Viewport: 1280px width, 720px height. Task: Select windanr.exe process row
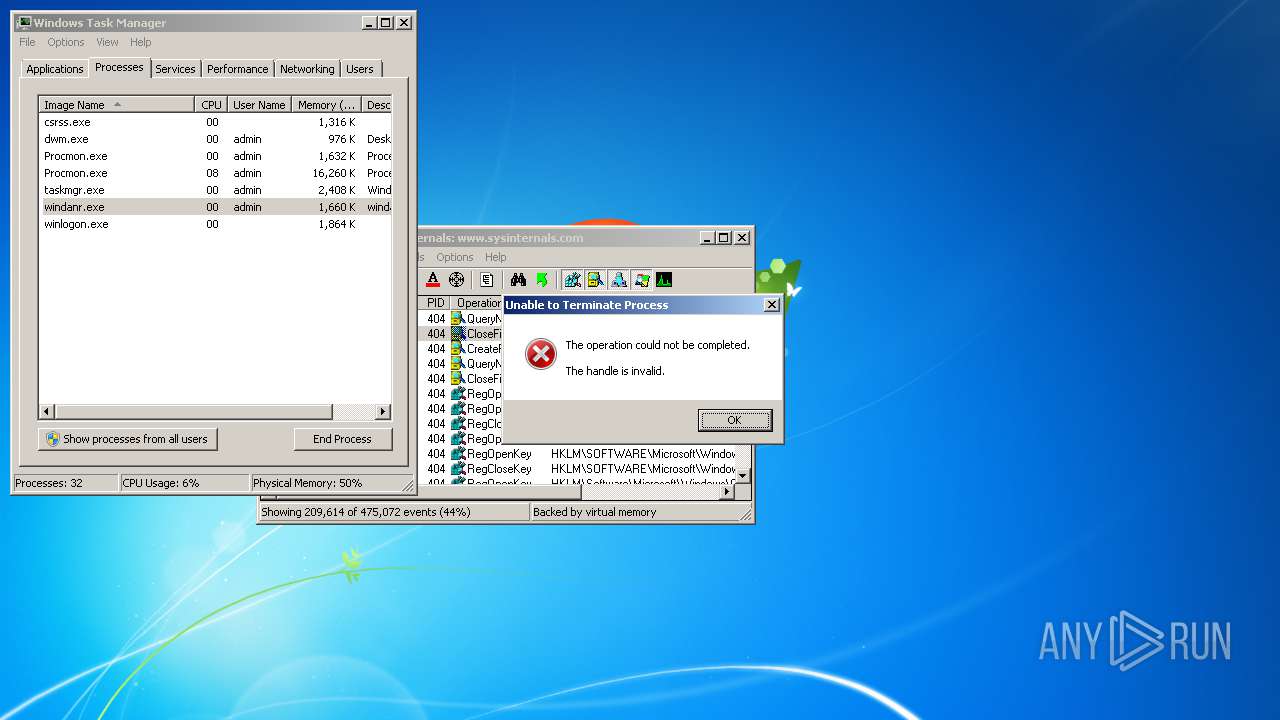click(215, 207)
